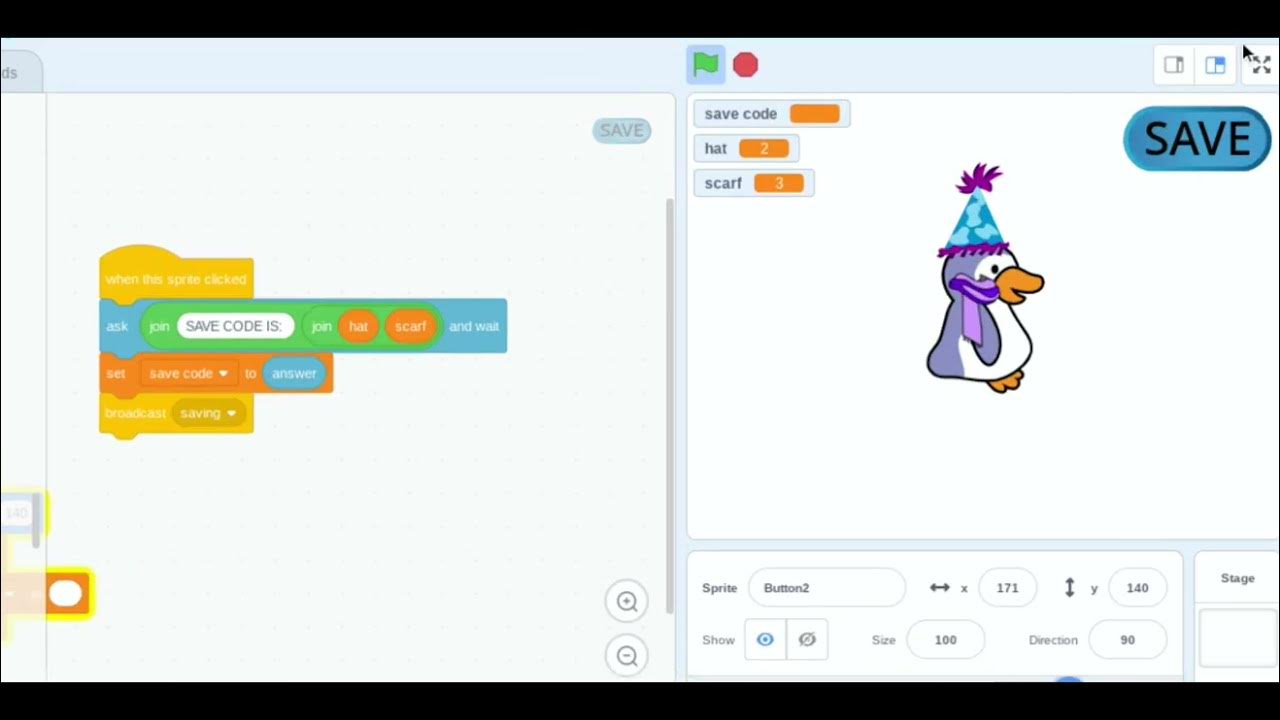
Task: Hide the sprite with crossed eye icon
Action: pyautogui.click(x=807, y=640)
